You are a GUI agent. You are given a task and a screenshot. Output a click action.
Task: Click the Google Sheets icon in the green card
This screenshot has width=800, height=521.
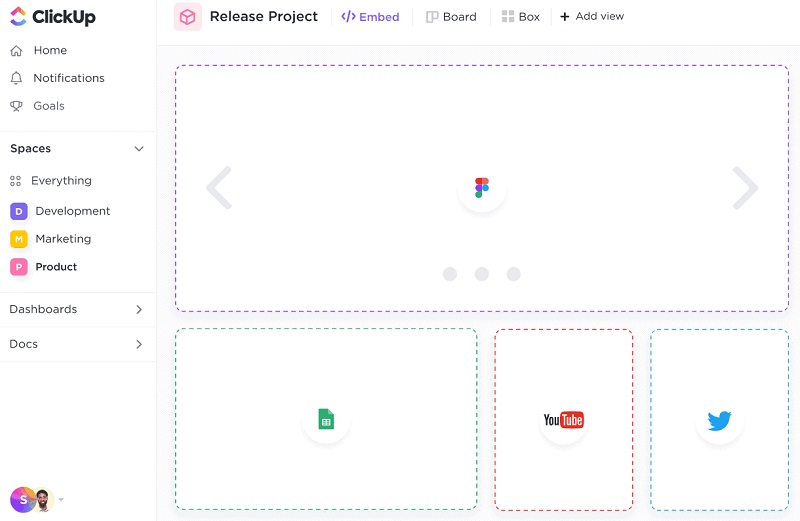point(326,419)
